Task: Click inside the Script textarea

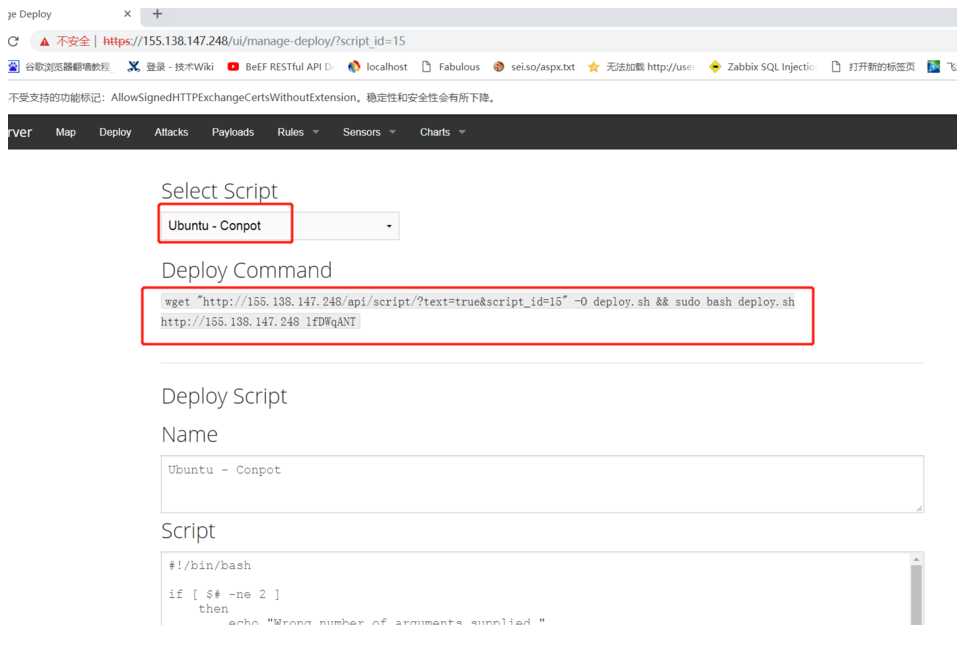Action: click(x=536, y=588)
